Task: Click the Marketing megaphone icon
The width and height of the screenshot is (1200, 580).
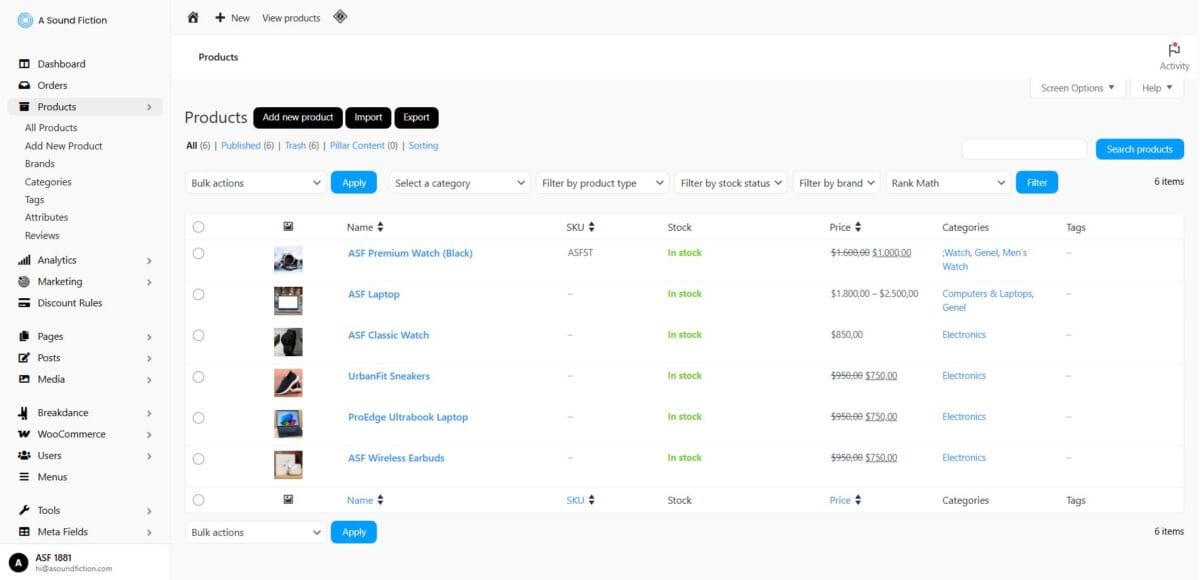Action: click(25, 282)
